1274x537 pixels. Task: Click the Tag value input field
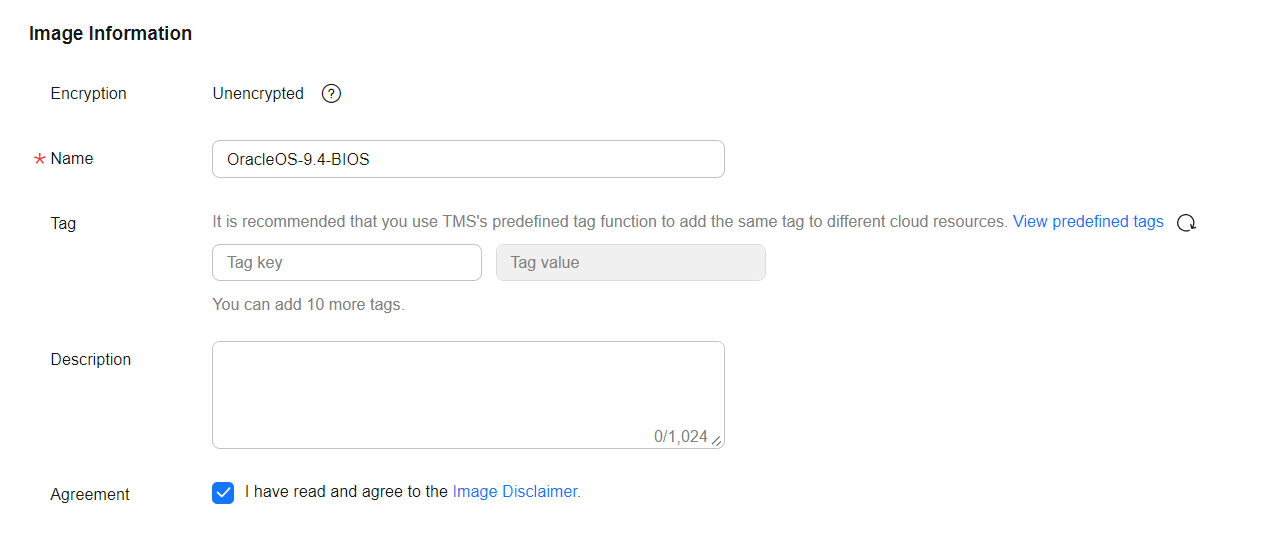pos(631,263)
